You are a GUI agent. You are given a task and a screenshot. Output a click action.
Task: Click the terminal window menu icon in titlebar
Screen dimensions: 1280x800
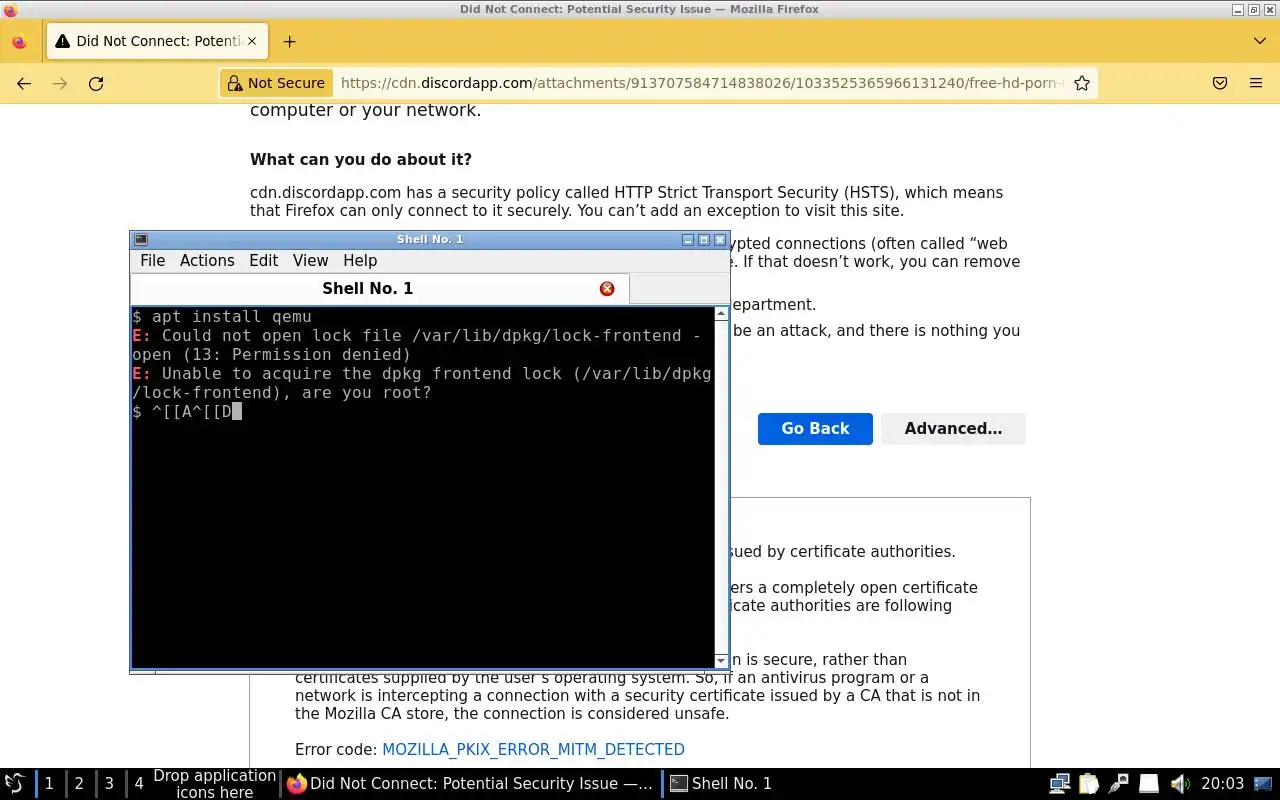[141, 240]
